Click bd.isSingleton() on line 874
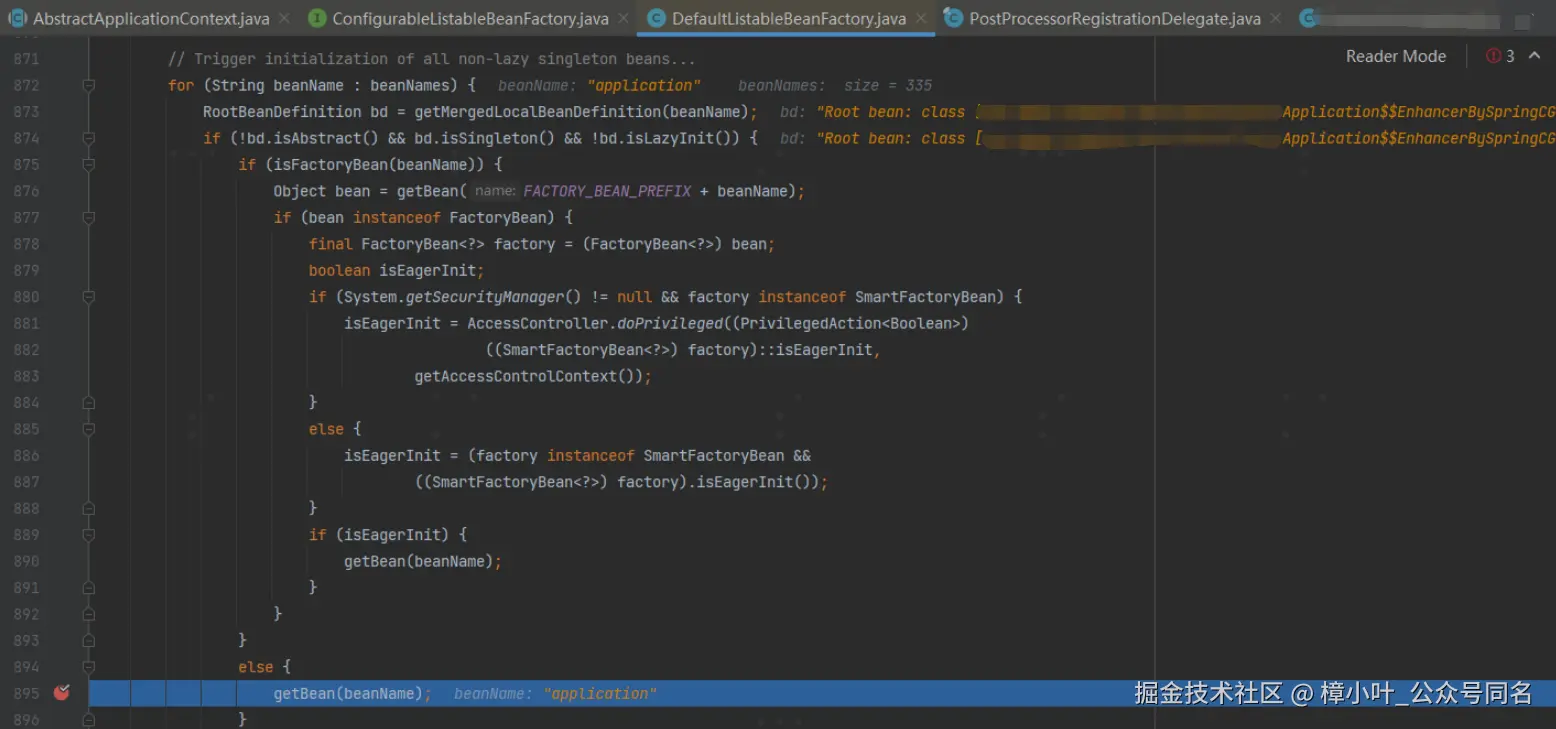Image resolution: width=1556 pixels, height=729 pixels. click(485, 138)
